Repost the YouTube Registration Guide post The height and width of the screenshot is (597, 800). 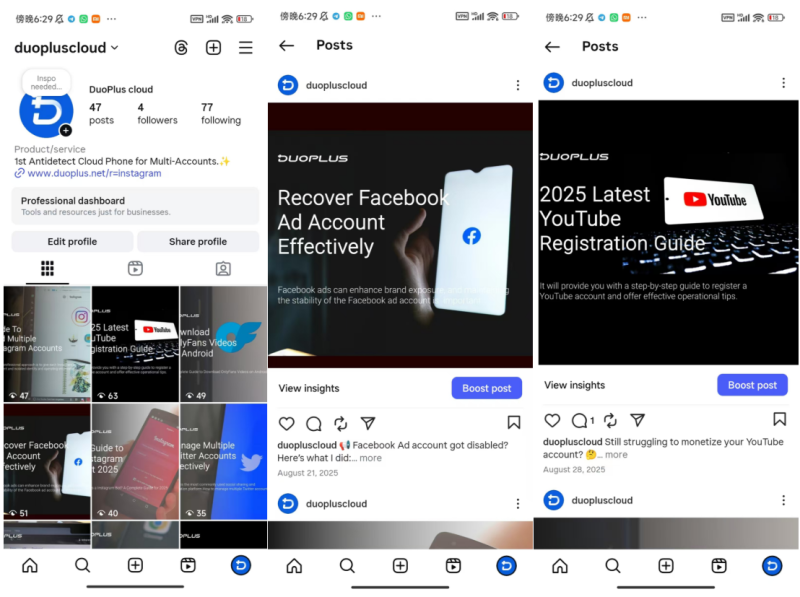(x=610, y=420)
